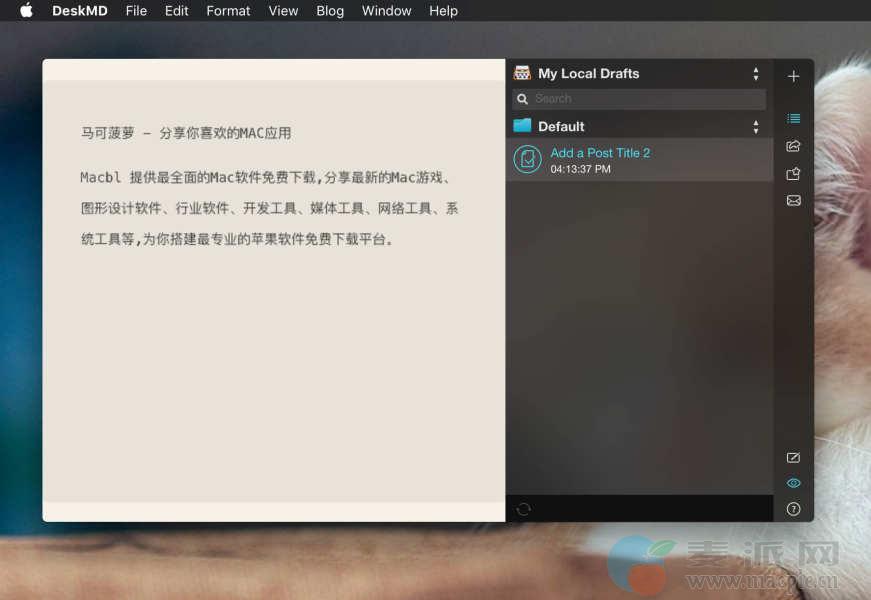Click the plus icon to add new post

coord(793,76)
